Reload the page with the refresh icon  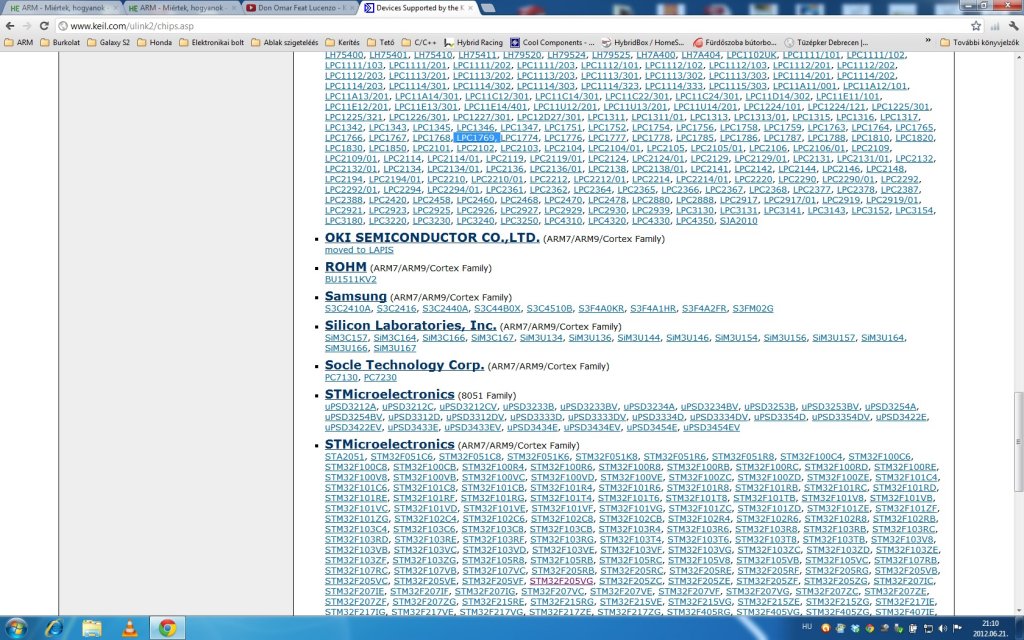tap(44, 26)
